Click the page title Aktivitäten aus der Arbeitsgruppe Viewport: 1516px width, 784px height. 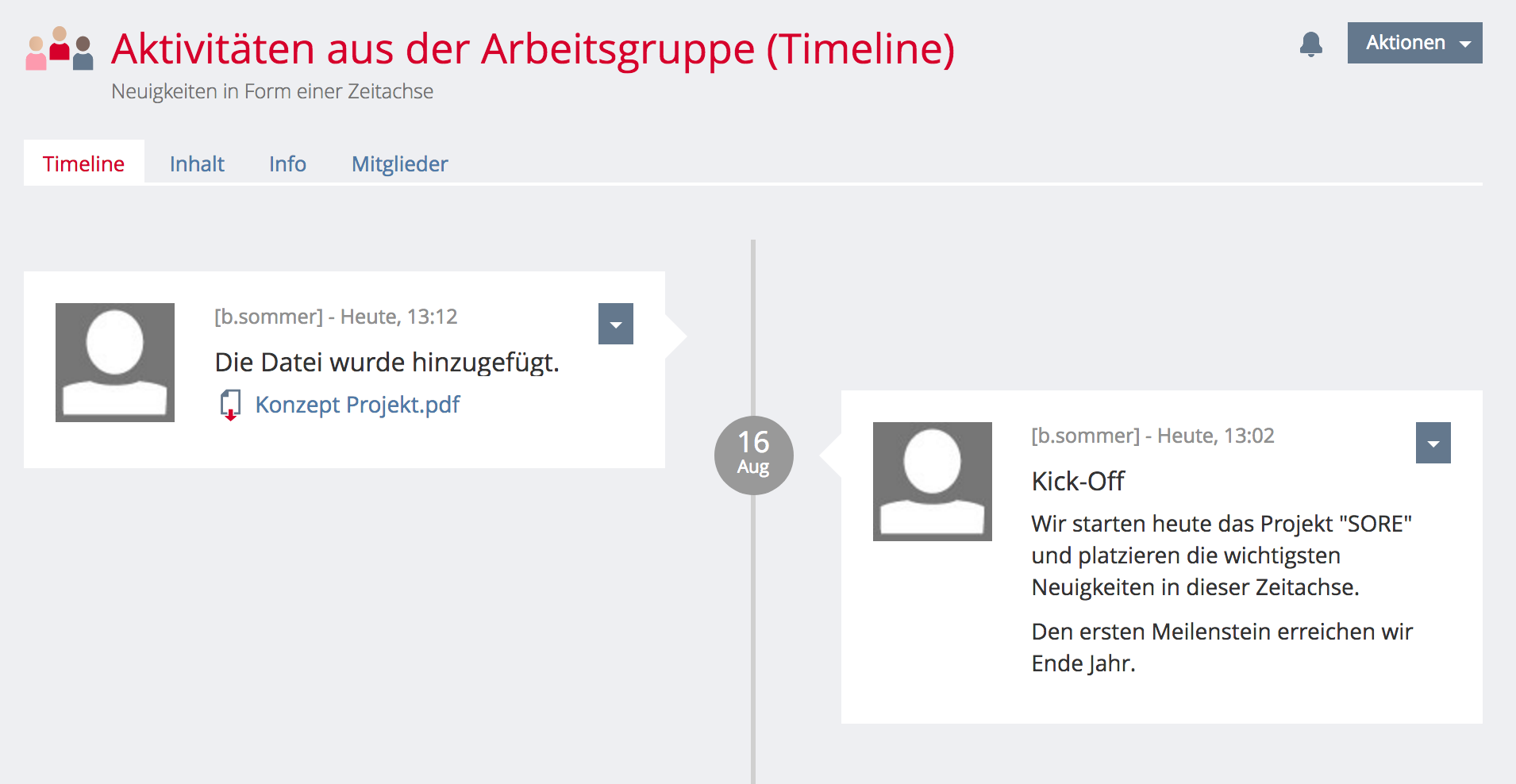[x=533, y=49]
